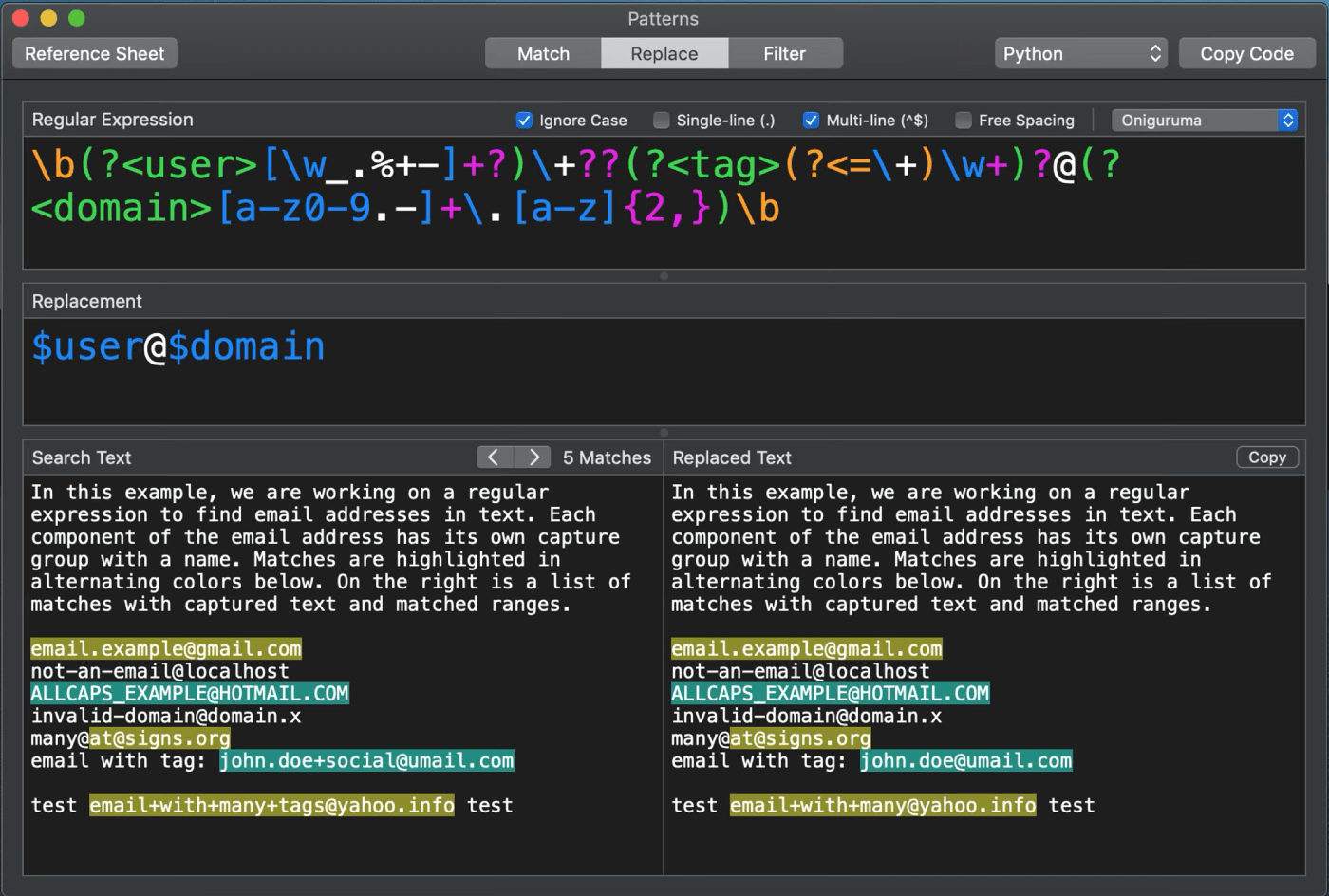Viewport: 1329px width, 896px height.
Task: Click ALLCAPS_EXAMPLE@HOTMAIL.COM in Replaced Text
Action: [x=831, y=694]
